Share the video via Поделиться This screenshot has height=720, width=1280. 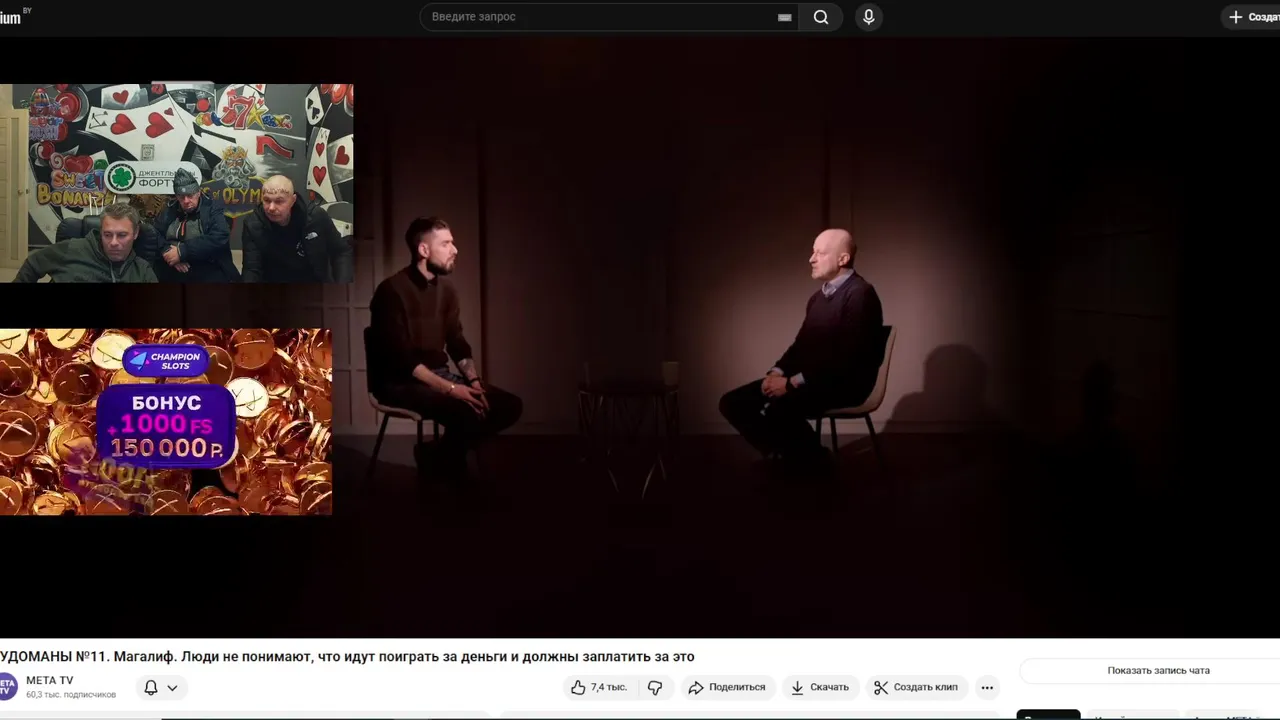coord(727,687)
